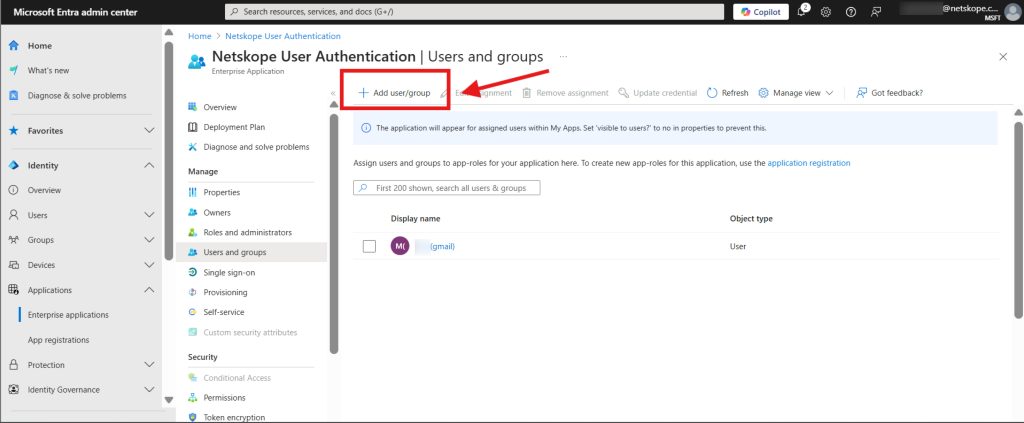Click the help question mark icon
Viewport: 1024px width, 423px height.
pos(850,12)
